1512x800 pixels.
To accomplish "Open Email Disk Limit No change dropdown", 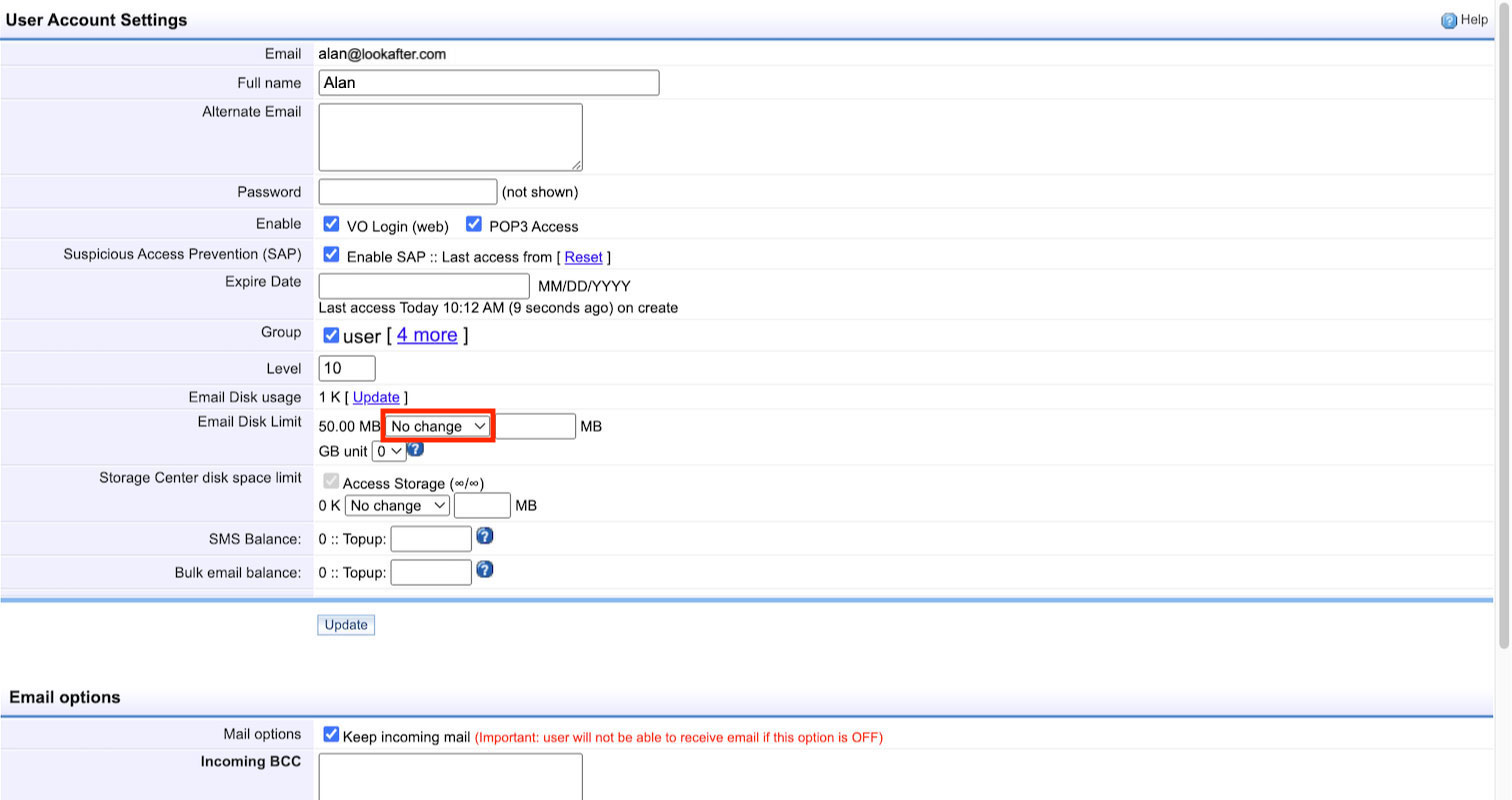I will 438,426.
